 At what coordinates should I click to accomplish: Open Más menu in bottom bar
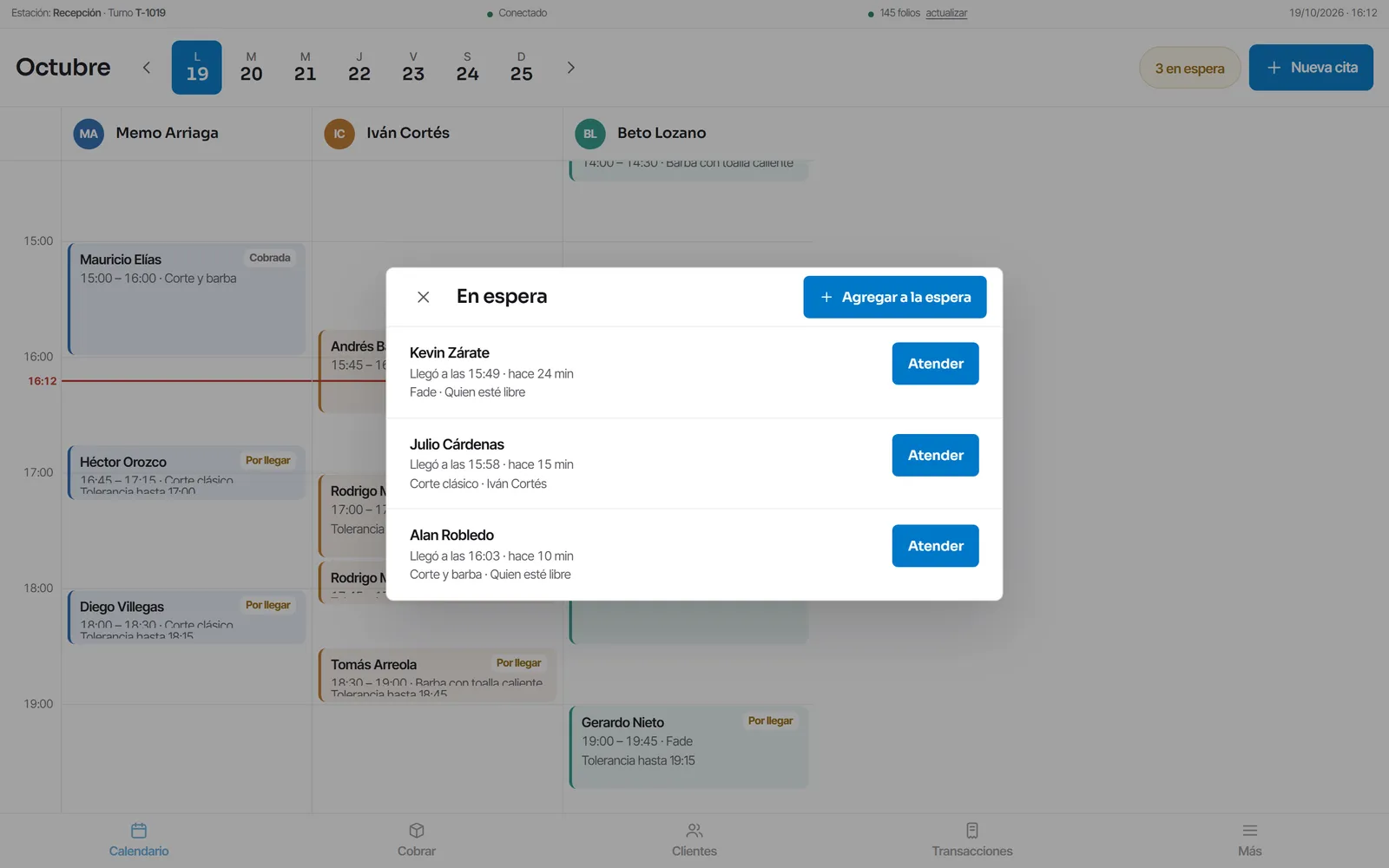tap(1250, 840)
